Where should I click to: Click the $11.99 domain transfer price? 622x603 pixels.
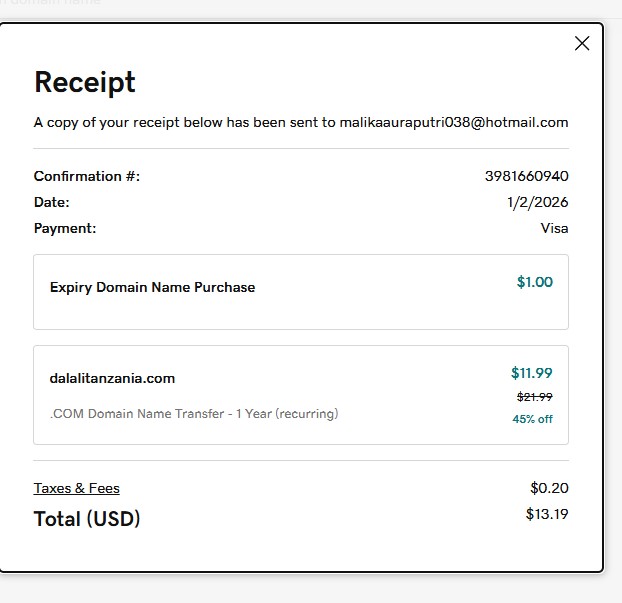tap(531, 373)
